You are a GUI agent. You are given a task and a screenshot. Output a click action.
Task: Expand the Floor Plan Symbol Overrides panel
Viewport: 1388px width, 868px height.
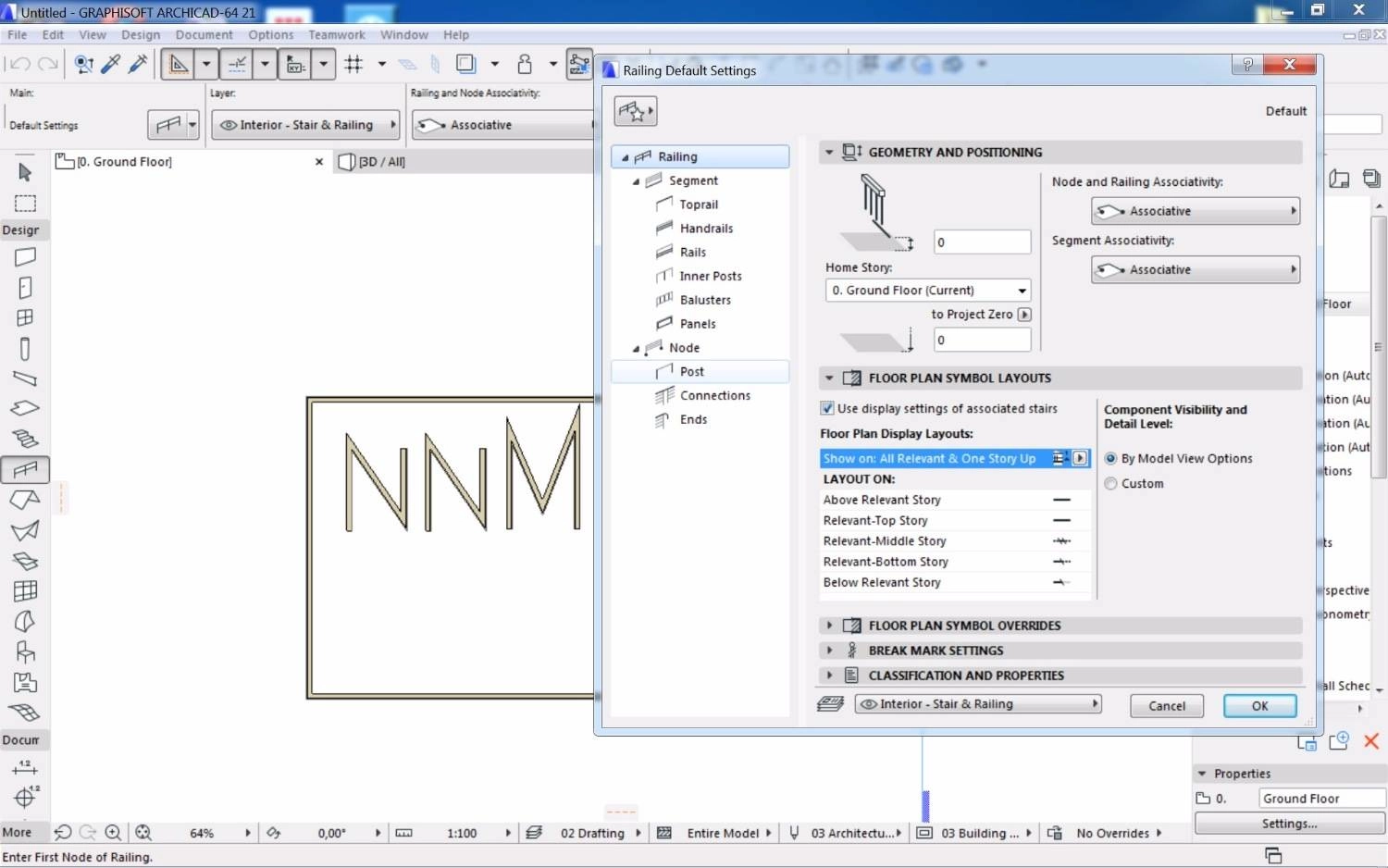pos(829,626)
